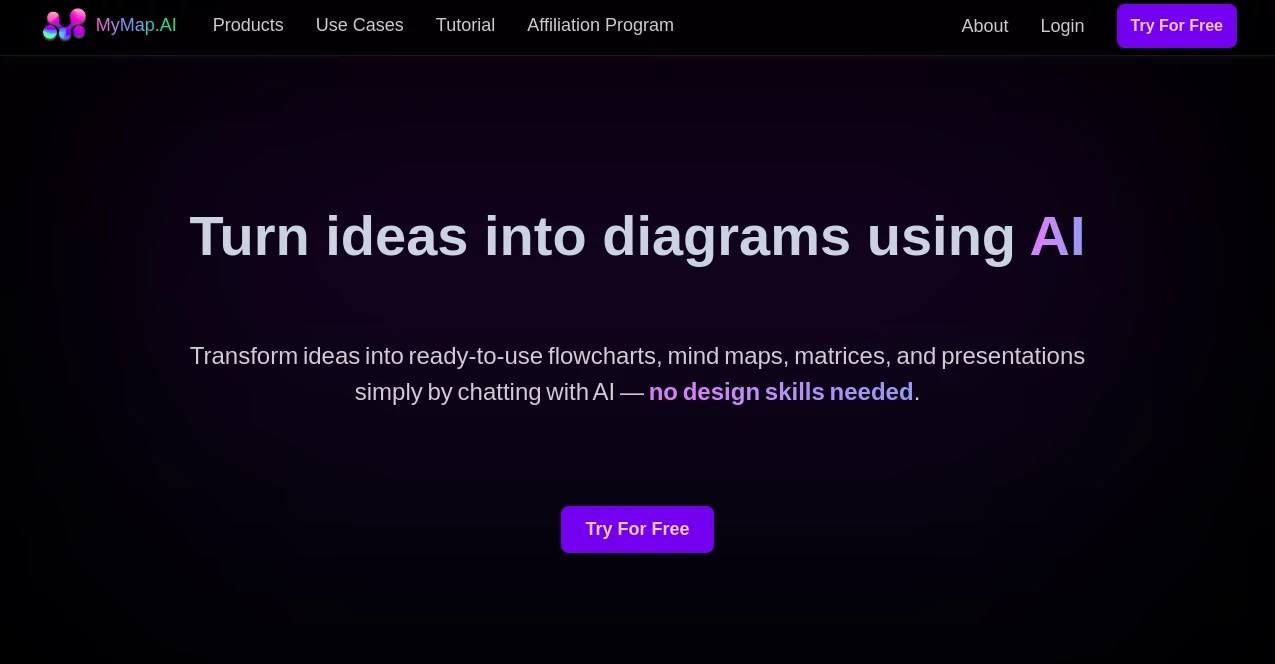Click the MyMap.AI brand name text
1275x664 pixels.
click(x=136, y=25)
